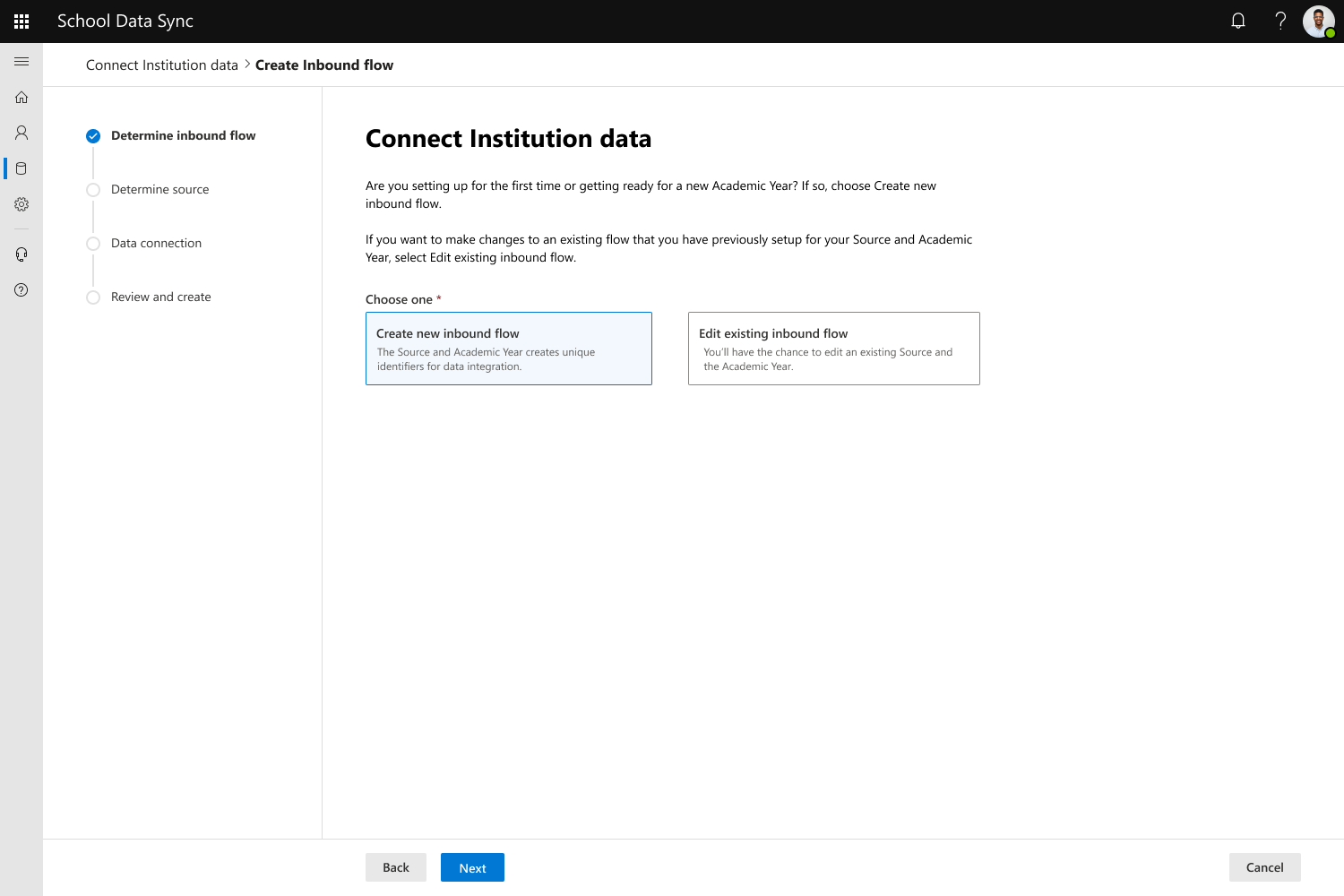Go to Review and create step
The width and height of the screenshot is (1344, 896).
[x=161, y=297]
